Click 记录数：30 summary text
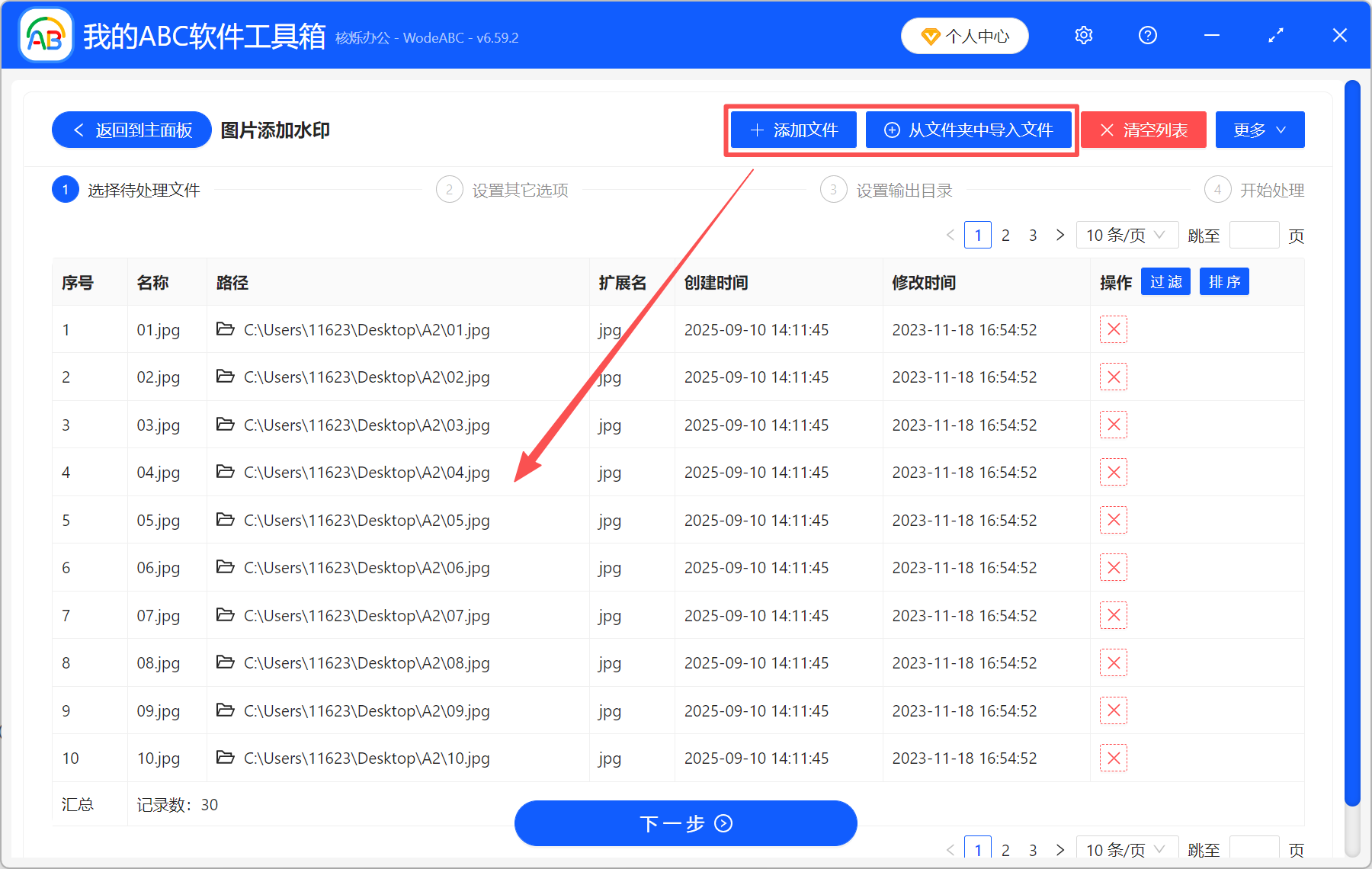This screenshot has width=1372, height=869. coord(178,805)
